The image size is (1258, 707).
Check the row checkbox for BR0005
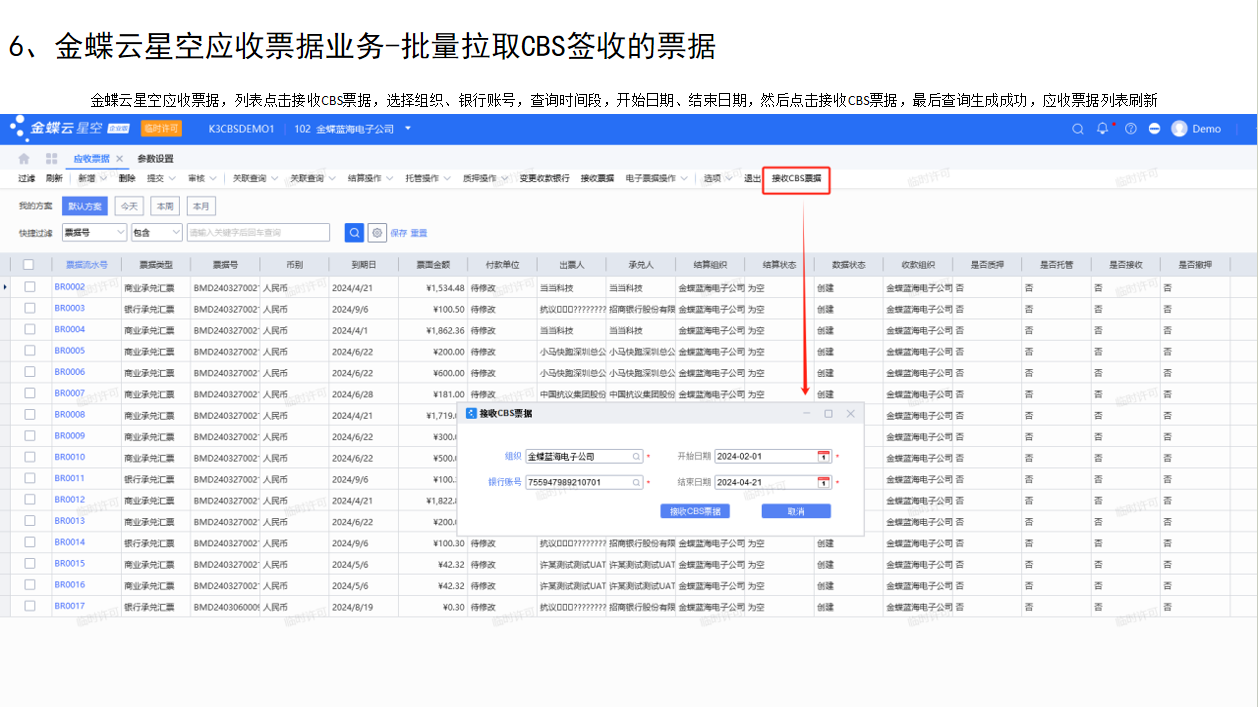[x=29, y=351]
